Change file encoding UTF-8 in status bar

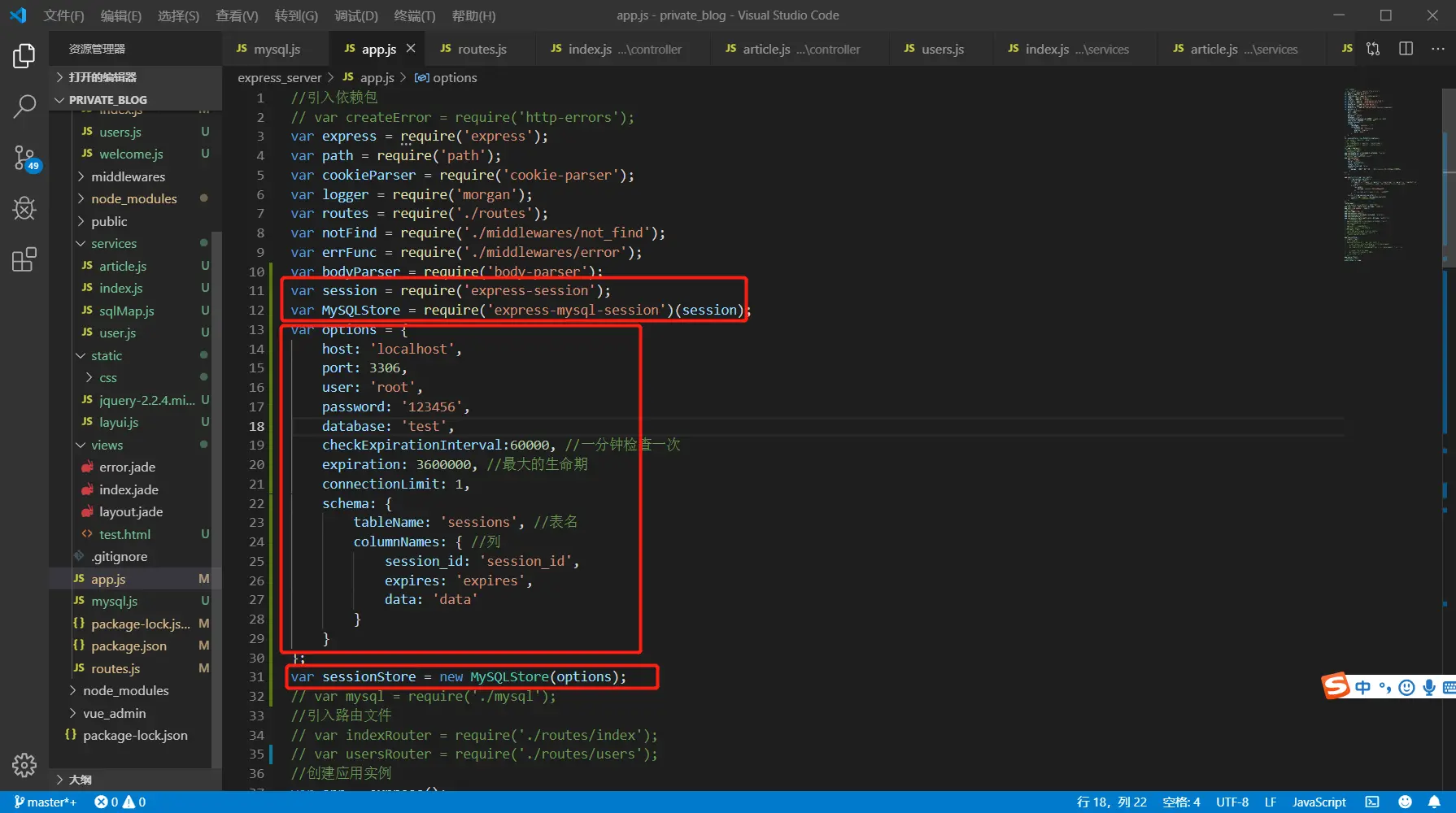point(1232,802)
